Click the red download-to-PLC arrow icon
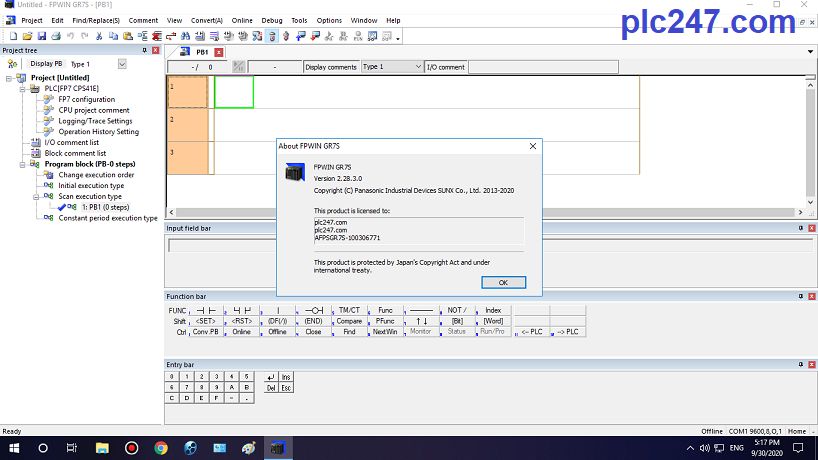Screen dimensions: 818x460 pyautogui.click(x=315, y=36)
